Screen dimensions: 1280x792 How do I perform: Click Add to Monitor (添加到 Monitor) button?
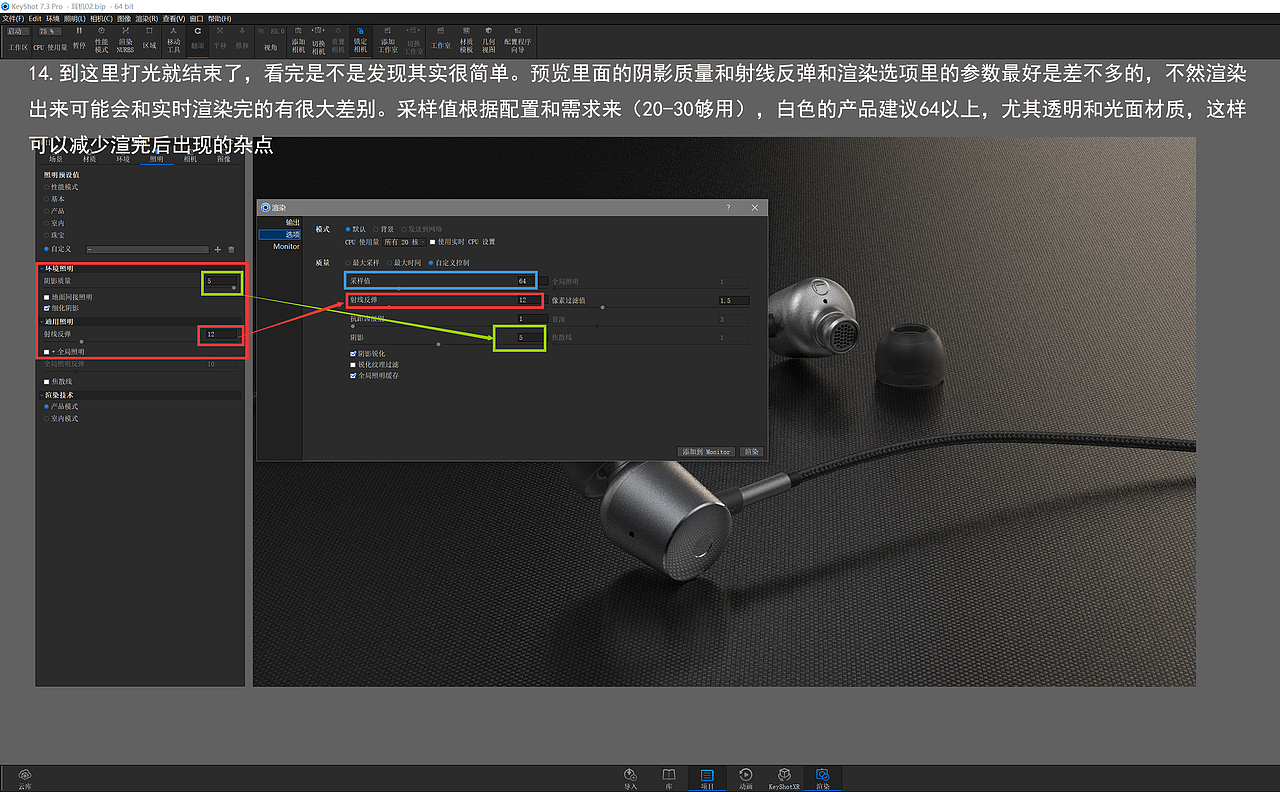tap(706, 452)
